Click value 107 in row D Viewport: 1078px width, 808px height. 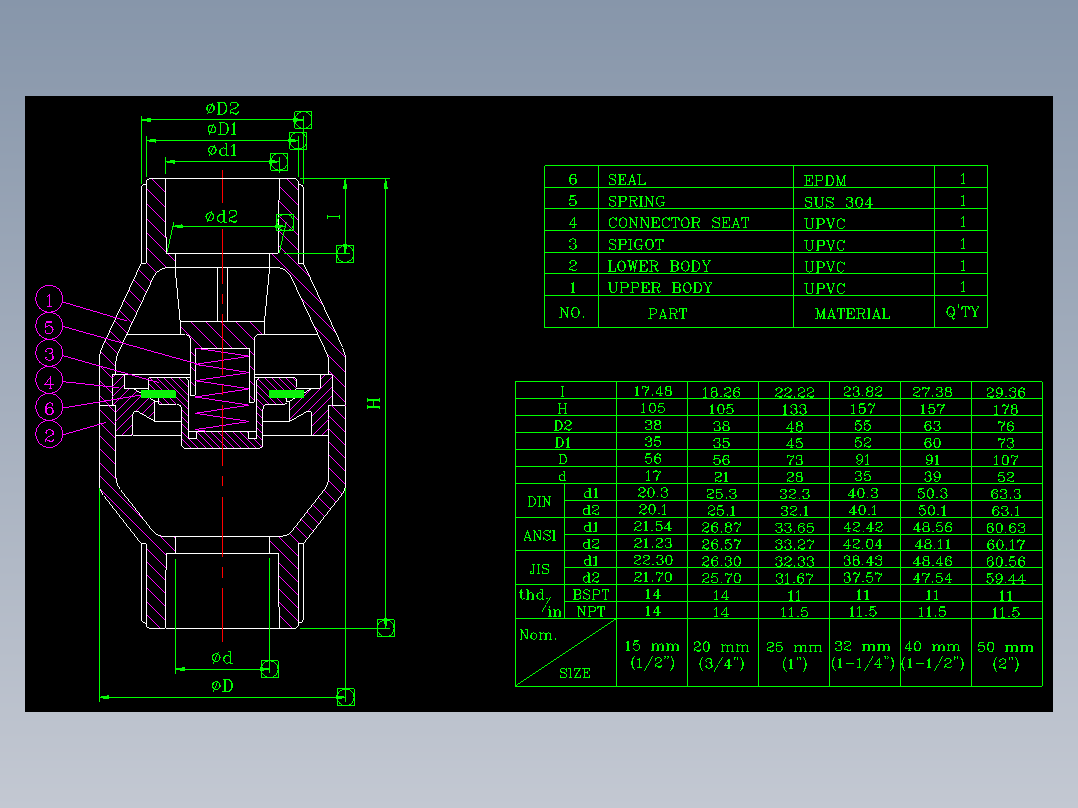[1006, 460]
